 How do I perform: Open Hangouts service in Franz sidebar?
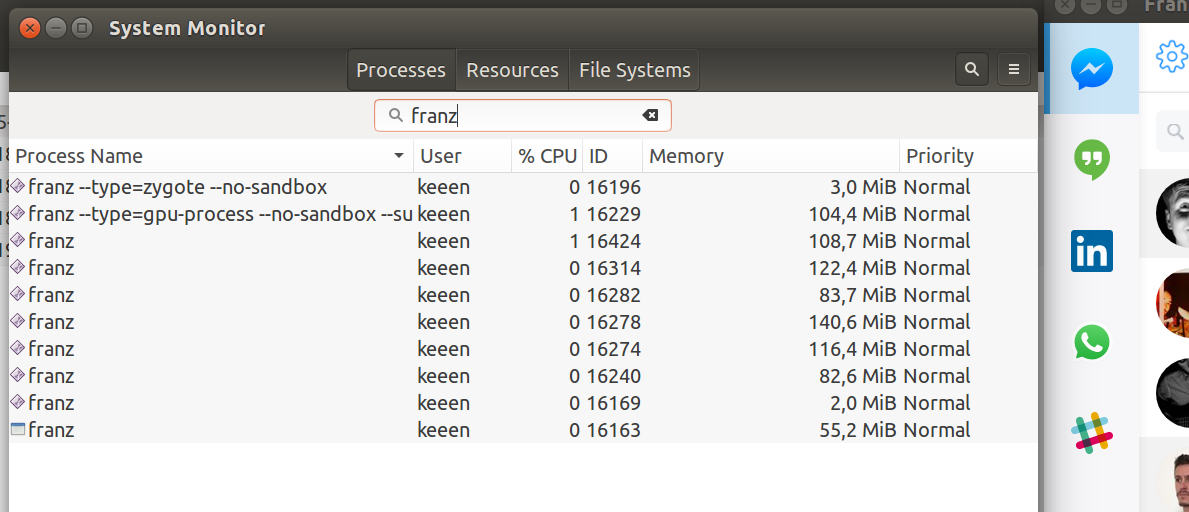pos(1092,160)
